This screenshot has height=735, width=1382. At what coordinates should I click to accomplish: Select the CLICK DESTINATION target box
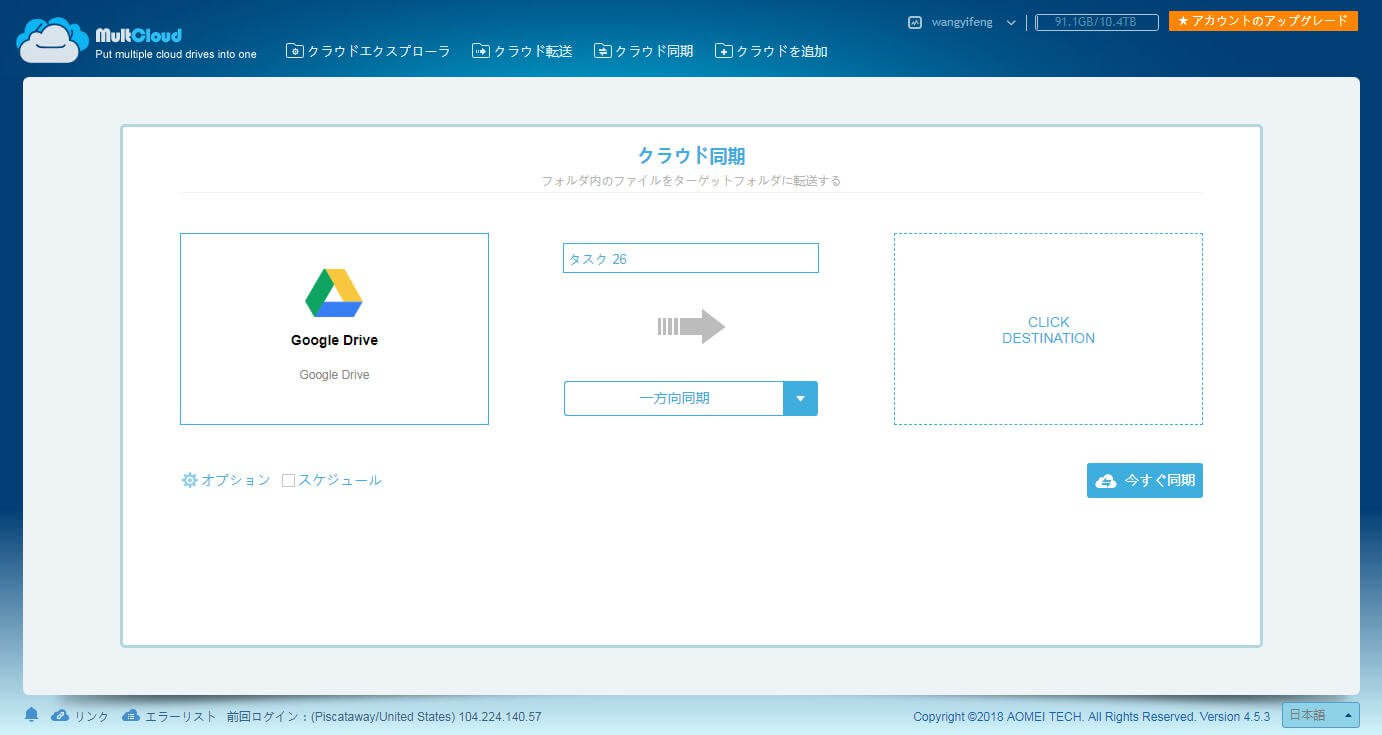(x=1048, y=329)
